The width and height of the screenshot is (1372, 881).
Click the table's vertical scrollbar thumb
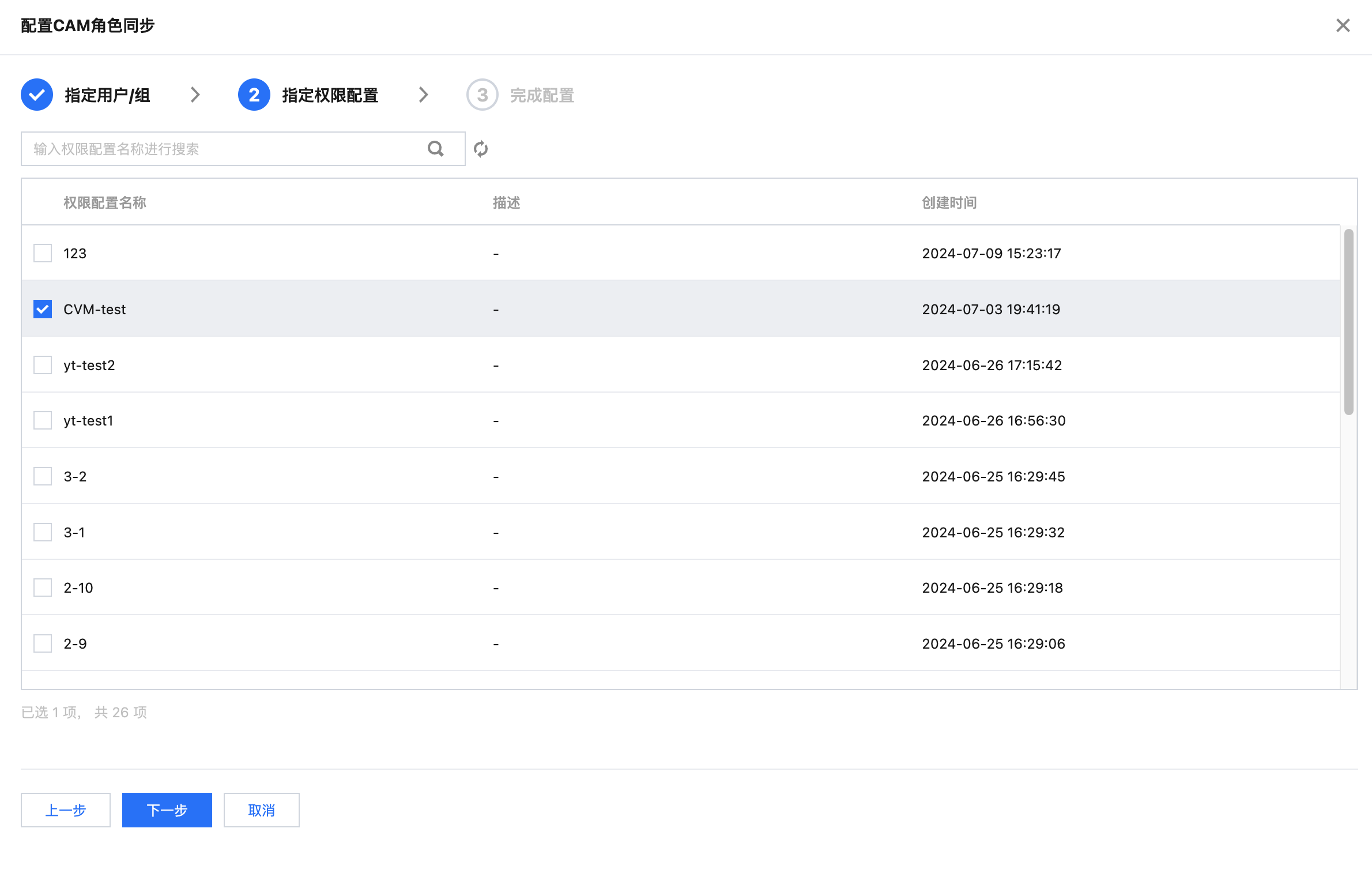pyautogui.click(x=1348, y=322)
